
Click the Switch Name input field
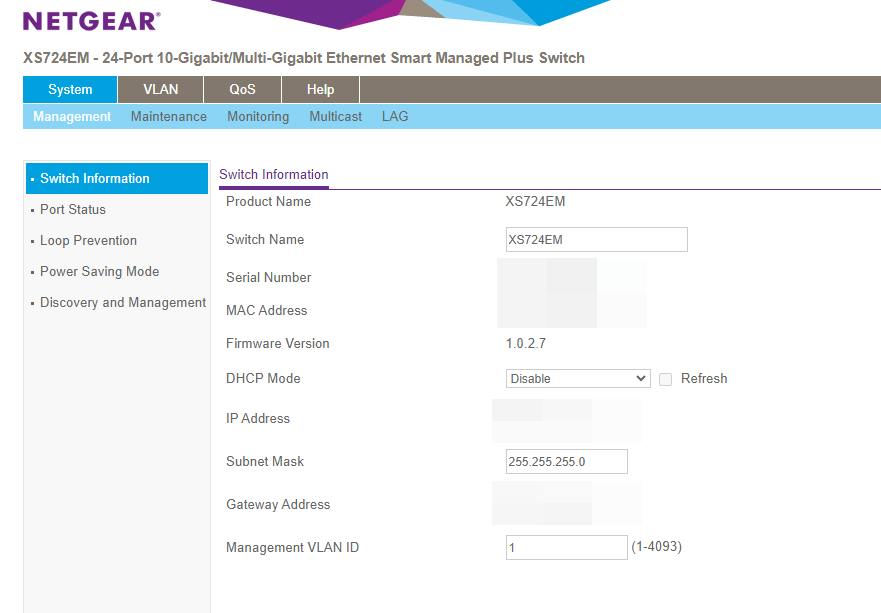pos(597,239)
